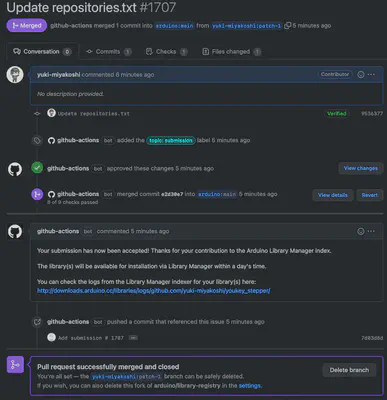
Task: Open the fork settings link
Action: 250,386
